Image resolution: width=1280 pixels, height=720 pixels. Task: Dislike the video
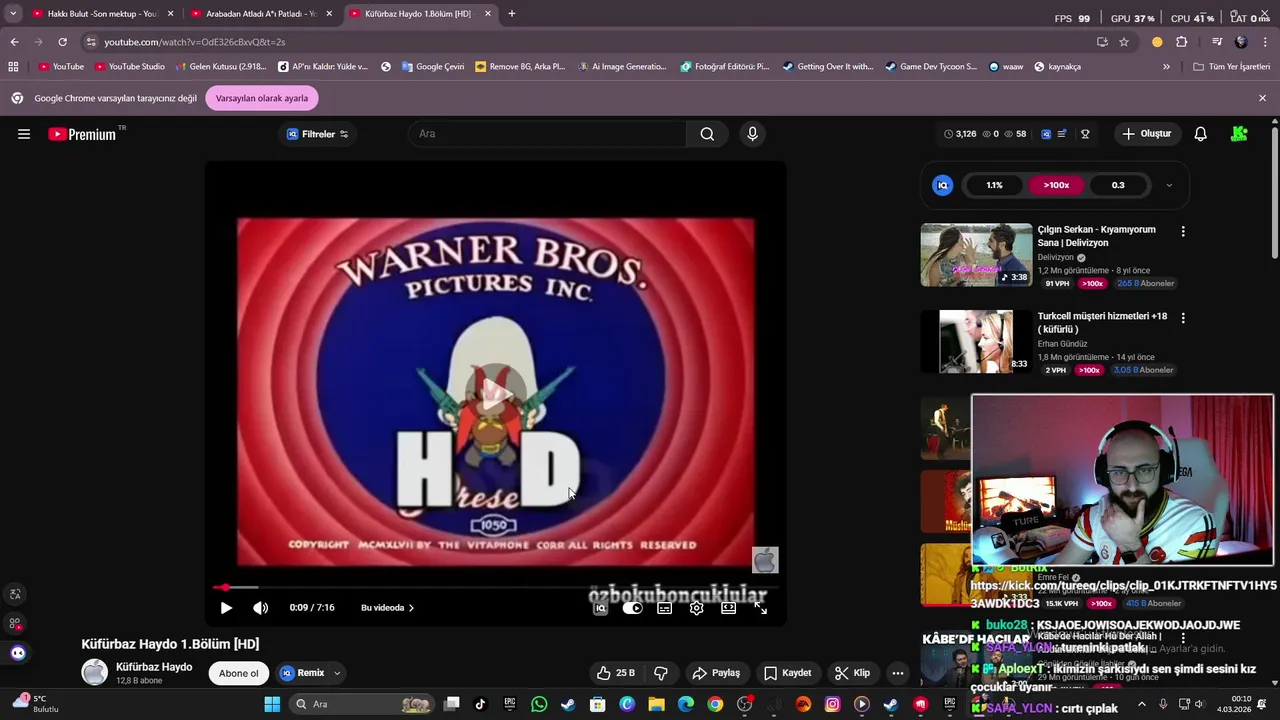(x=660, y=673)
